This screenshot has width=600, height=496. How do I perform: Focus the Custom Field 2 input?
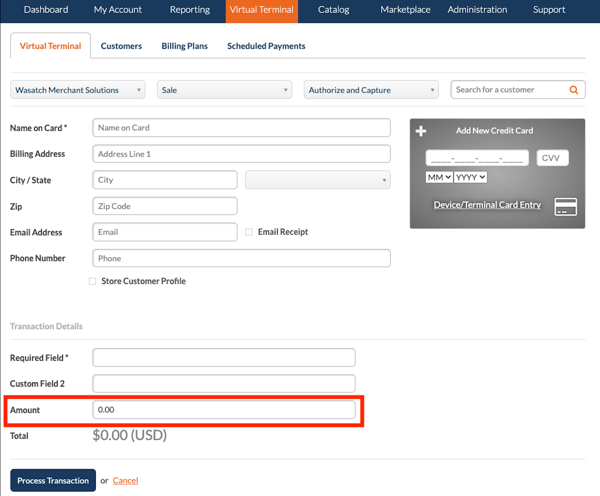click(x=224, y=383)
